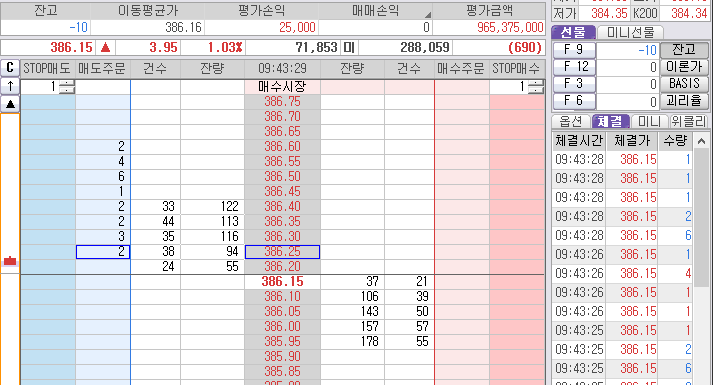Click the solid black triangle button
This screenshot has width=713, height=385.
(10, 104)
